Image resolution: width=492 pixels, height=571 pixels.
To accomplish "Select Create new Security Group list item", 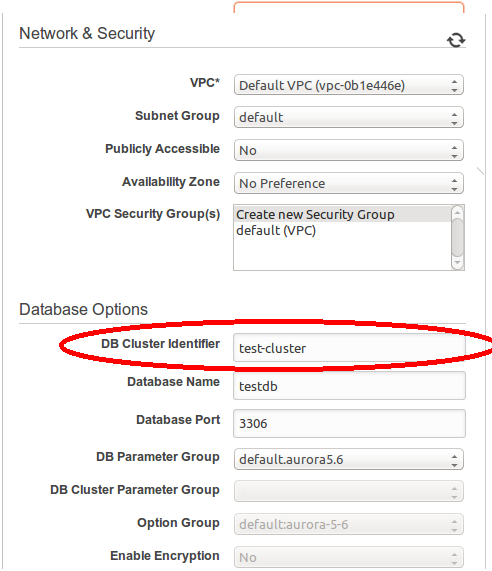I will (342, 214).
